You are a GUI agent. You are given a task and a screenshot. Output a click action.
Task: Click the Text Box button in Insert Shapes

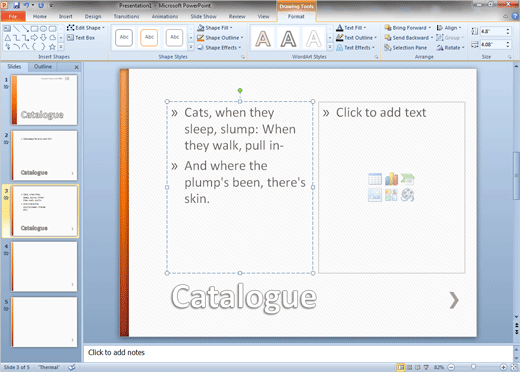(81, 38)
